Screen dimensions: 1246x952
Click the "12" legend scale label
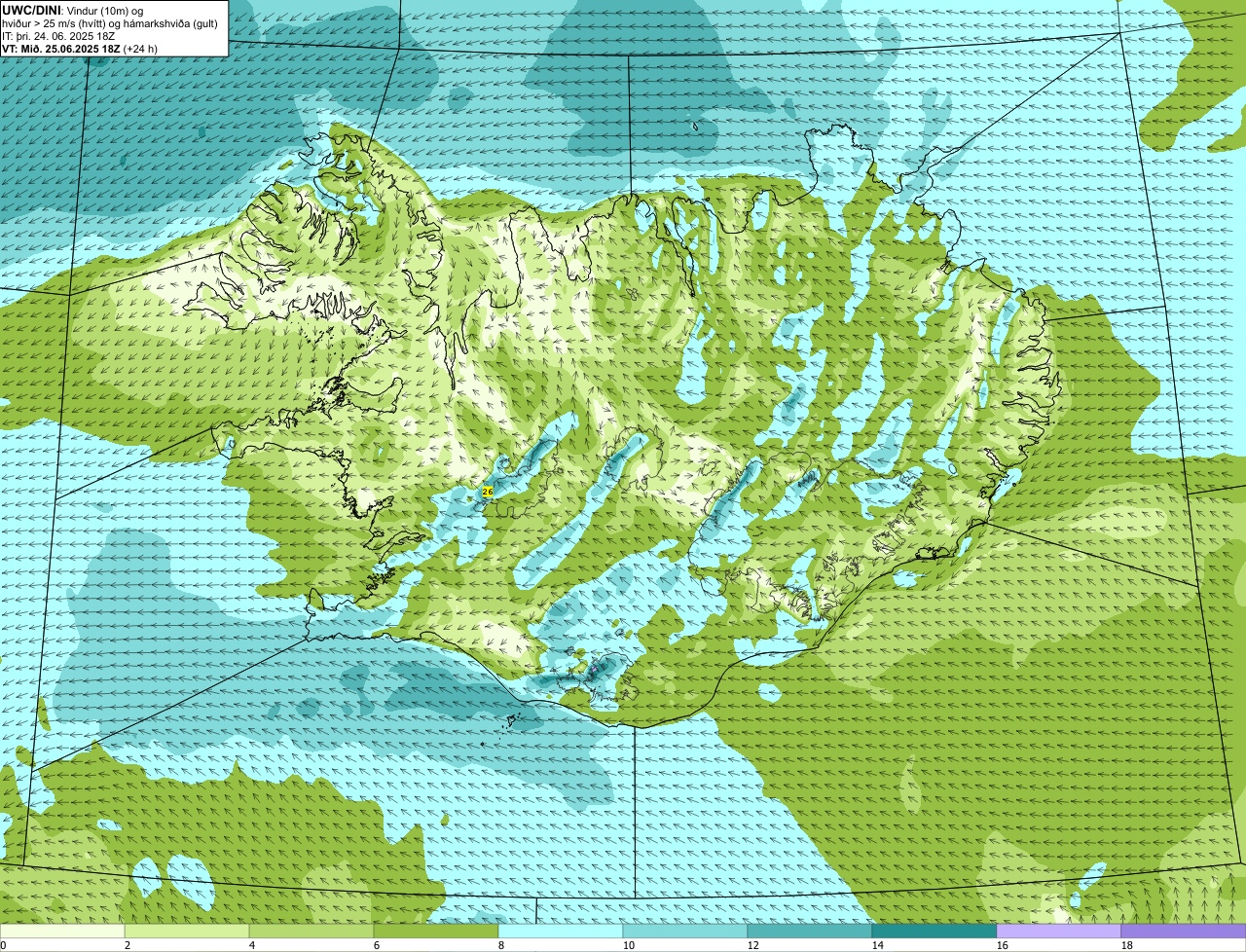753,945
